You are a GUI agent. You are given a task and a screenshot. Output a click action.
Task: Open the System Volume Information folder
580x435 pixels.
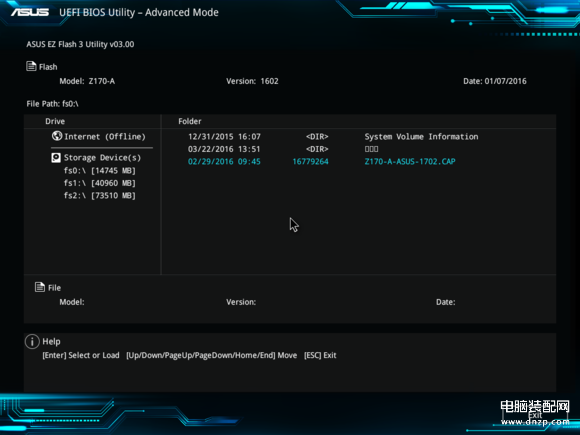(421, 136)
